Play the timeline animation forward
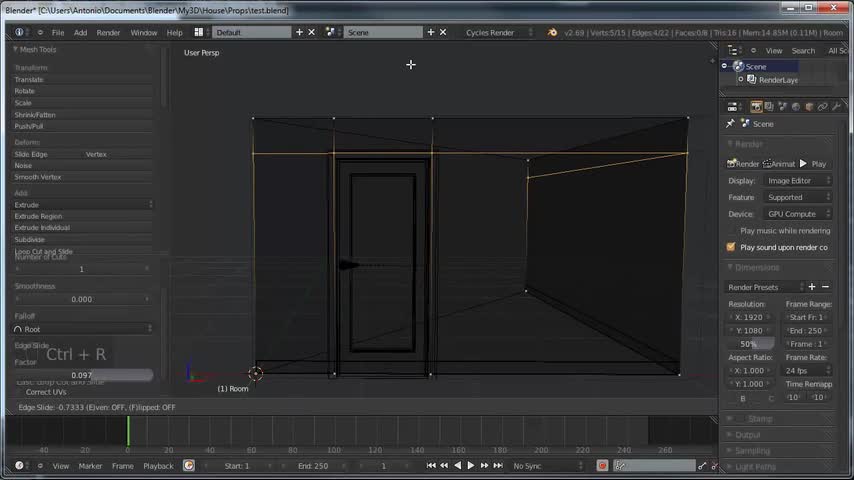The image size is (854, 480). point(471,466)
